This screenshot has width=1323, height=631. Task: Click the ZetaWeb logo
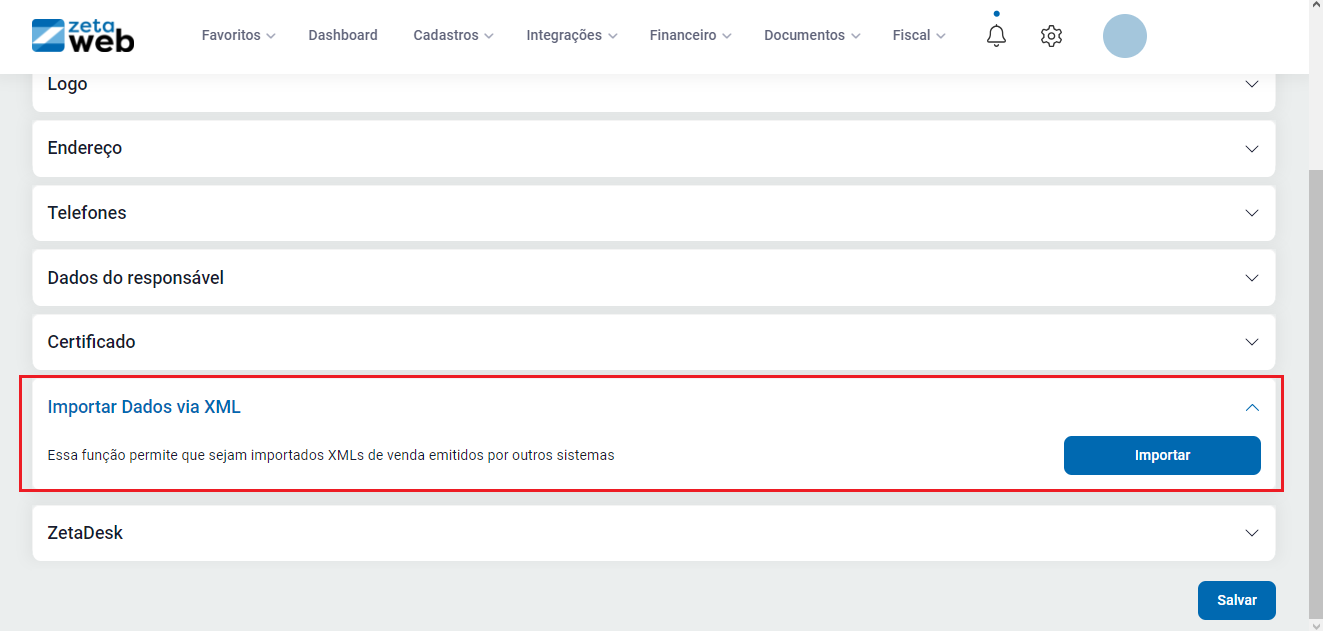coord(83,35)
